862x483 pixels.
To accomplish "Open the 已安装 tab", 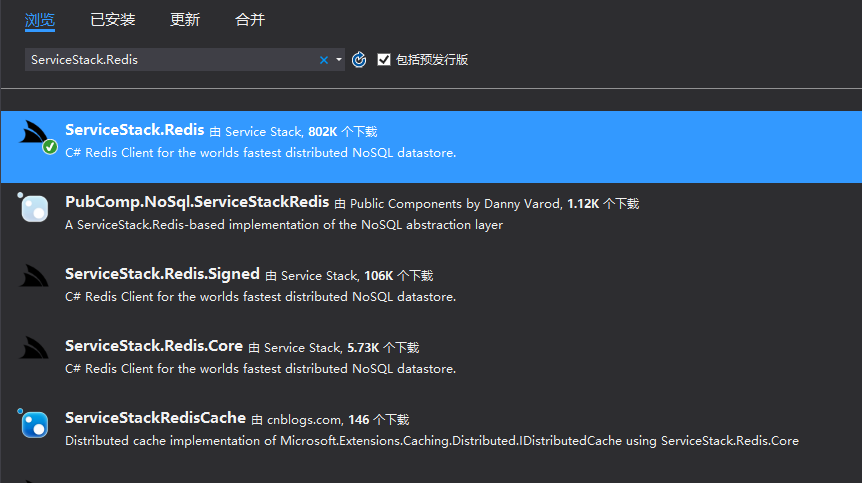I will point(113,20).
